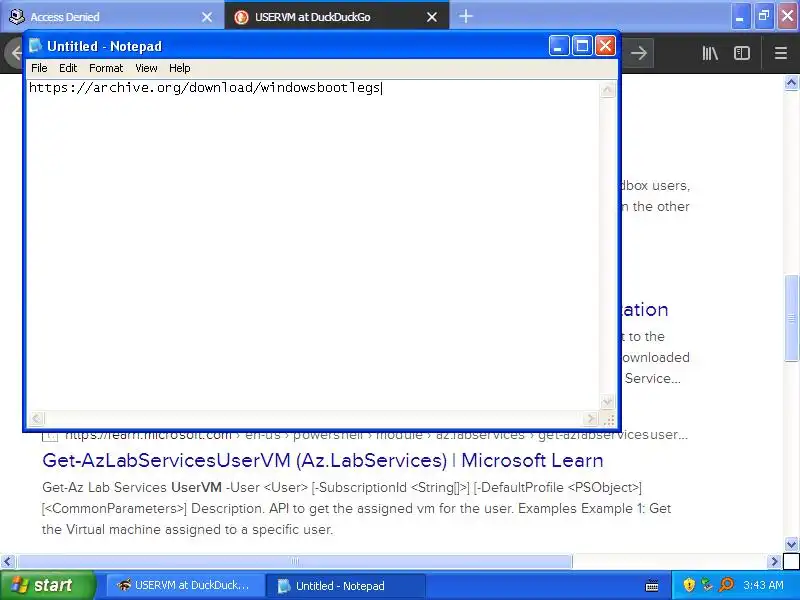Click the Safely Remove Hardware tray icon
This screenshot has height=600, width=800.
pos(707,585)
